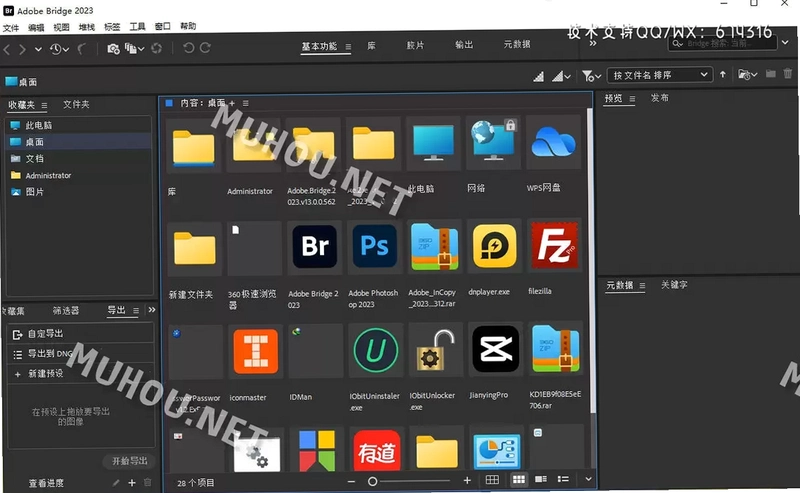Switch to the 筛选器 tab
The width and height of the screenshot is (800, 493).
[x=66, y=310]
